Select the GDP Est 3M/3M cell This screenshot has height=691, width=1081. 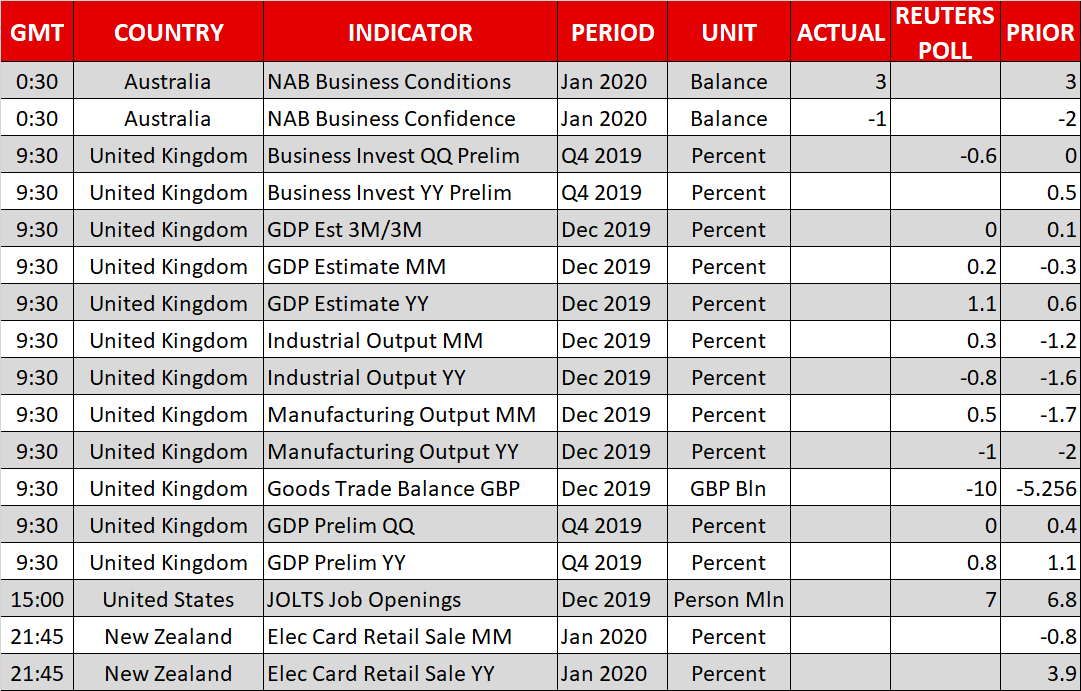coord(344,230)
